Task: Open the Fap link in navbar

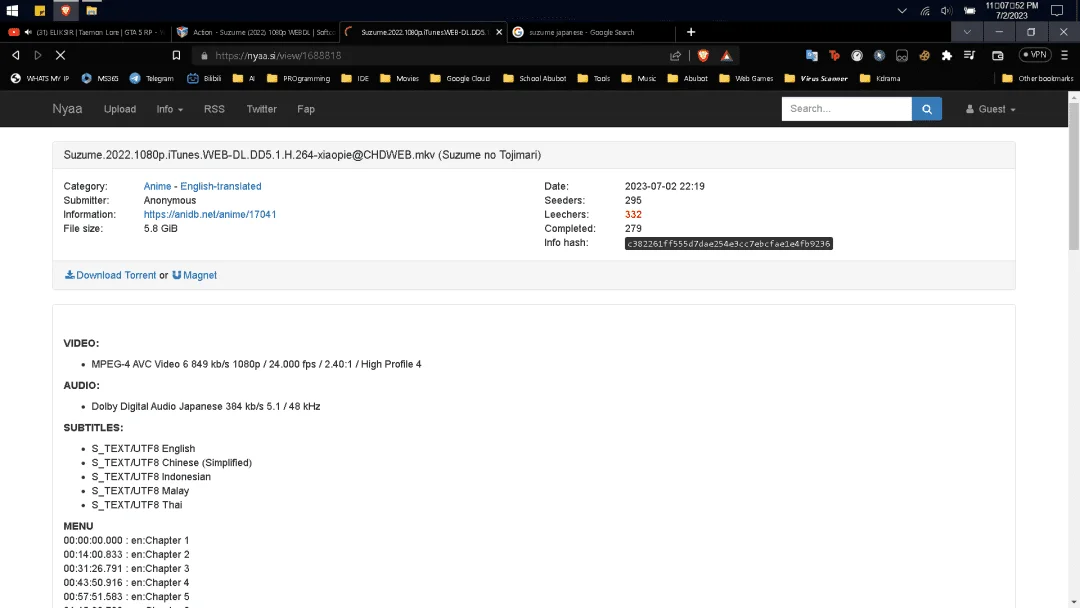Action: click(306, 109)
